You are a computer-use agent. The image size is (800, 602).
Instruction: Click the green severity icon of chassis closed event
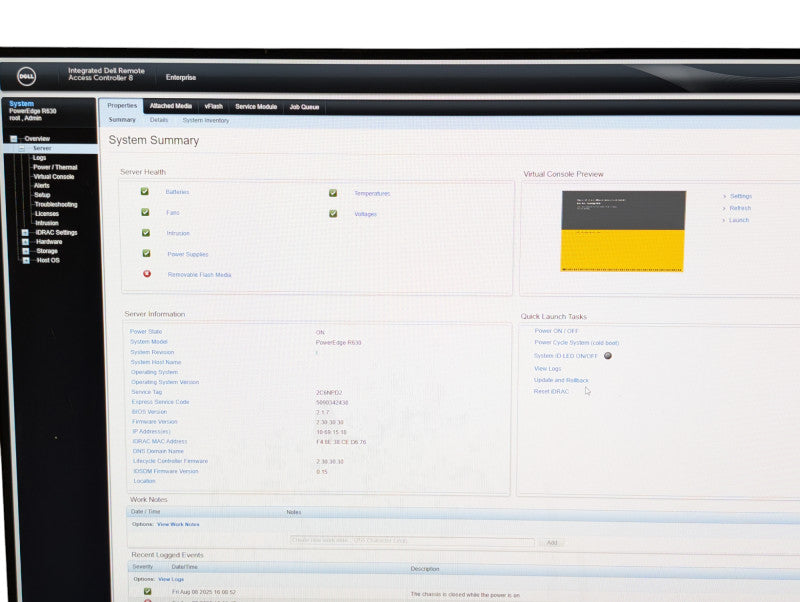click(147, 591)
